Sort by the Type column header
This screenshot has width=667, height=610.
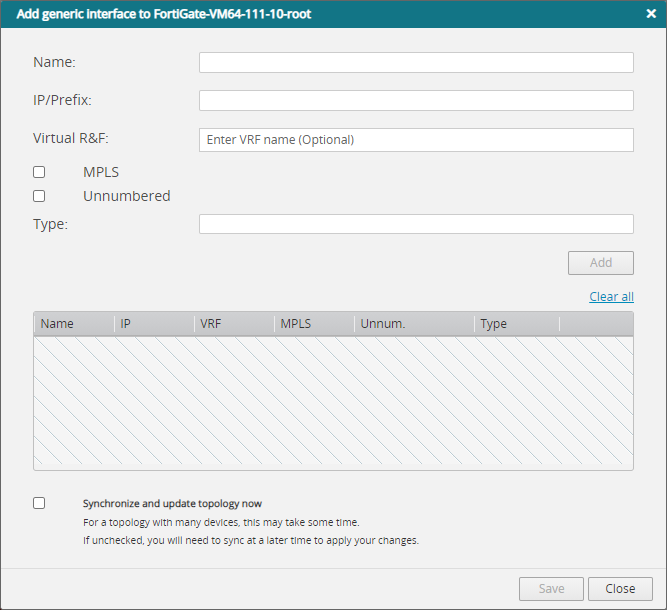click(517, 324)
